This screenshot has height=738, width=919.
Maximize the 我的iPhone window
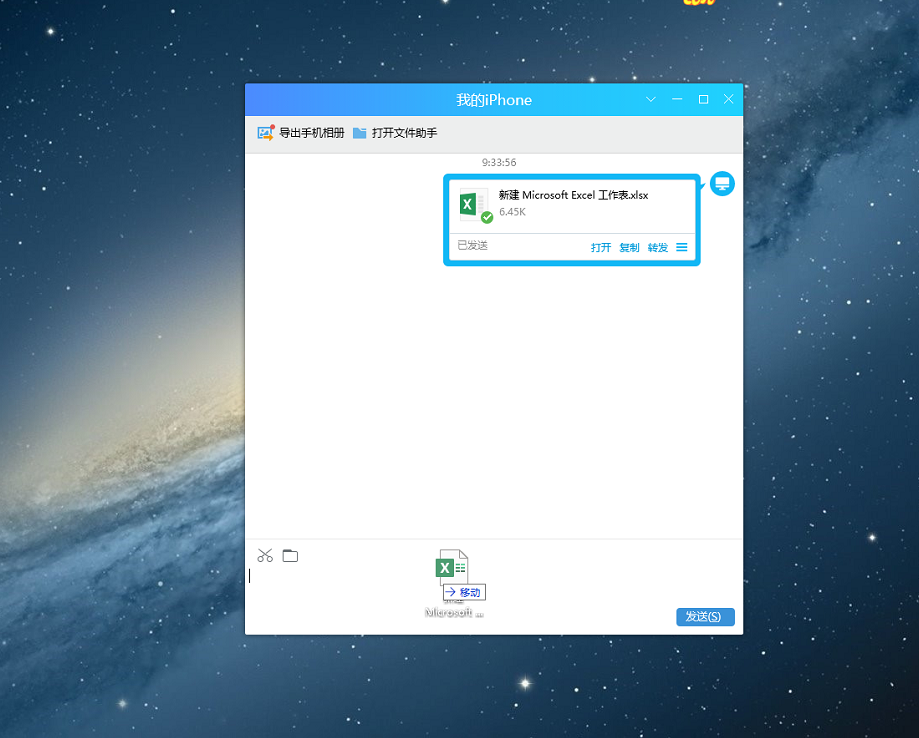[x=703, y=99]
